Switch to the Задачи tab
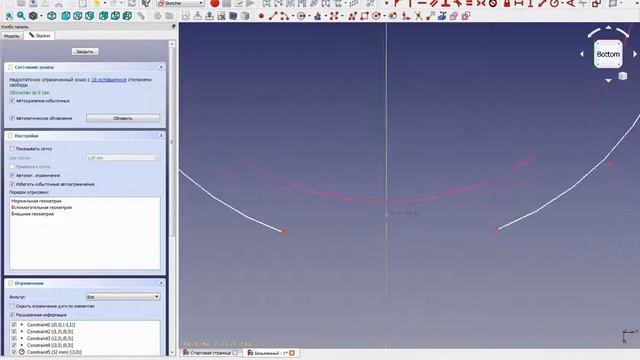This screenshot has width=640, height=360. (39, 36)
